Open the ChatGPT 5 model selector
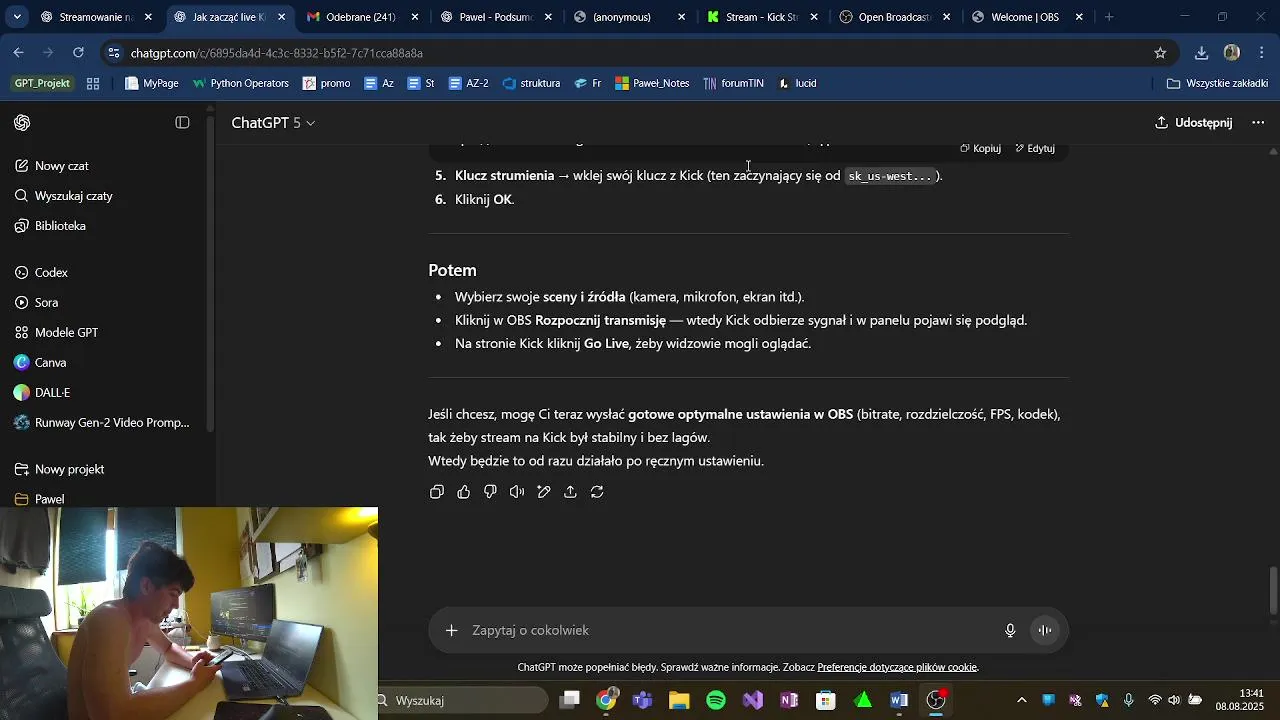1280x720 pixels. 273,123
